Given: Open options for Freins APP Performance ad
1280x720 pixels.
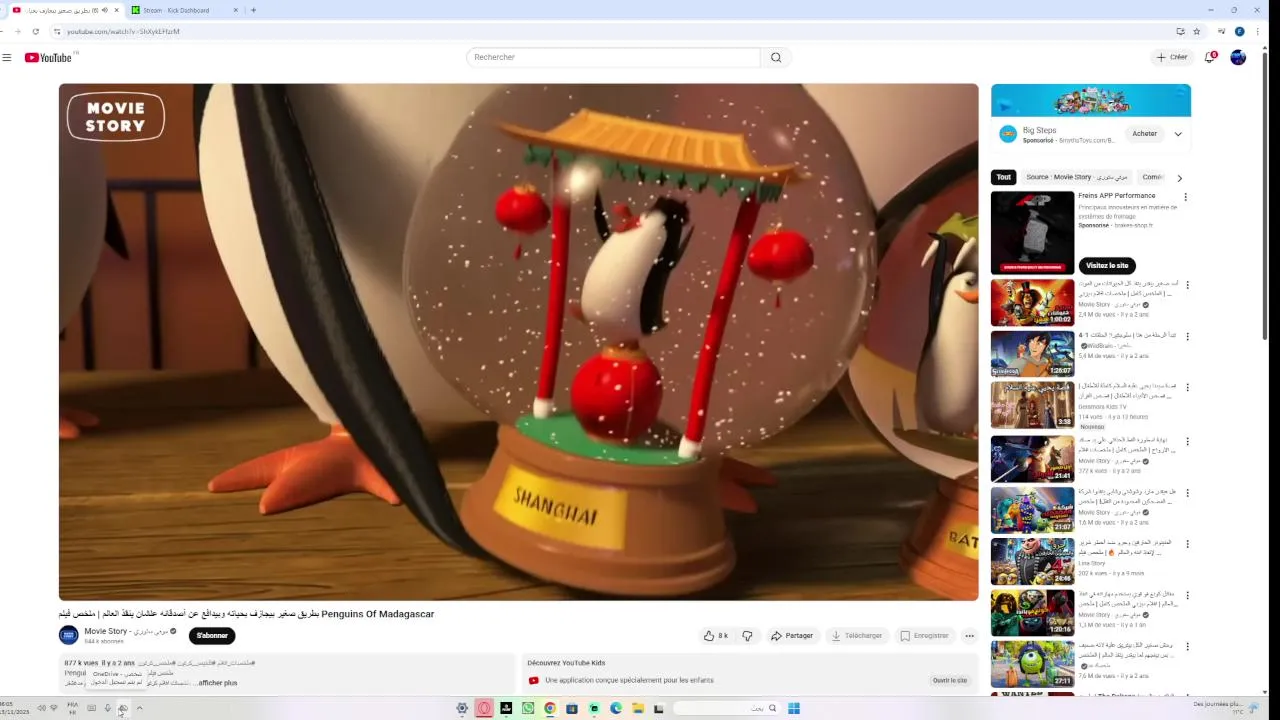Looking at the screenshot, I should (1185, 197).
